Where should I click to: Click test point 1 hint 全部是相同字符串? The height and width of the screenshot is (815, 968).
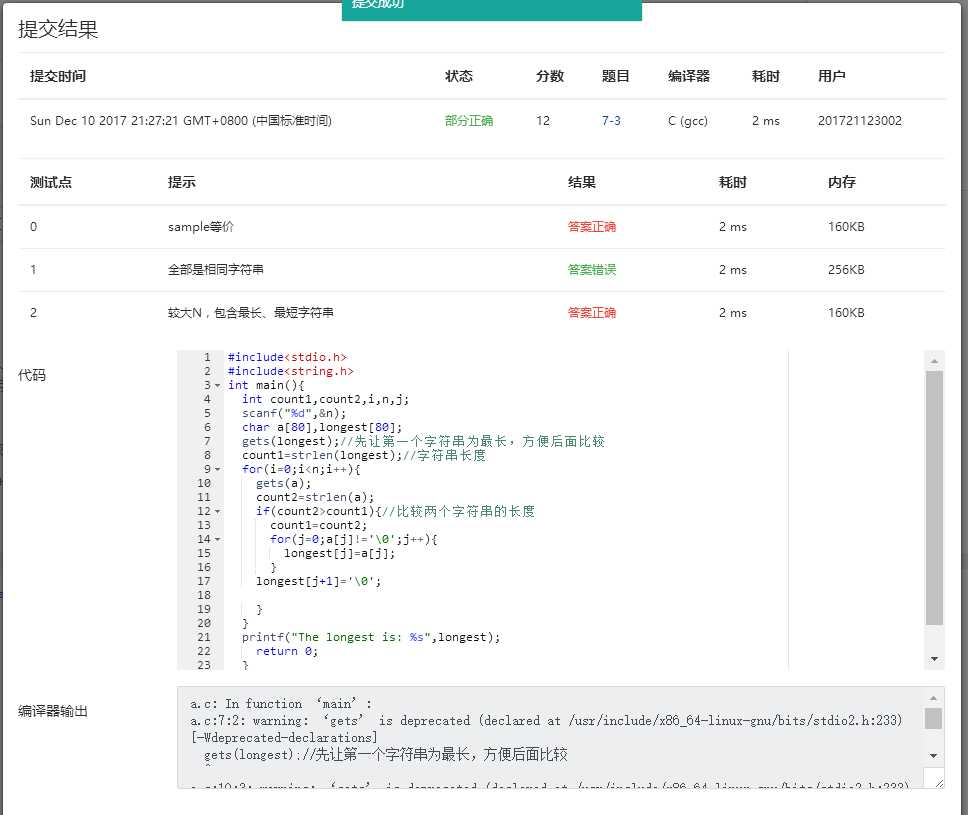pyautogui.click(x=215, y=270)
